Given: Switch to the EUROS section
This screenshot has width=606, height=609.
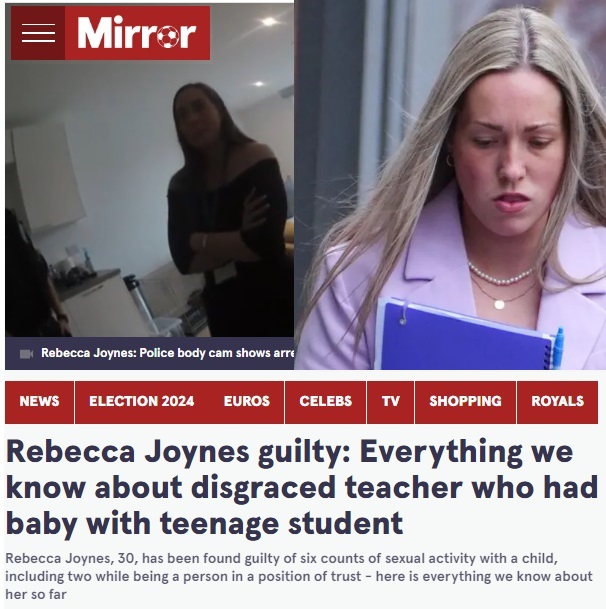Looking at the screenshot, I should tap(247, 402).
